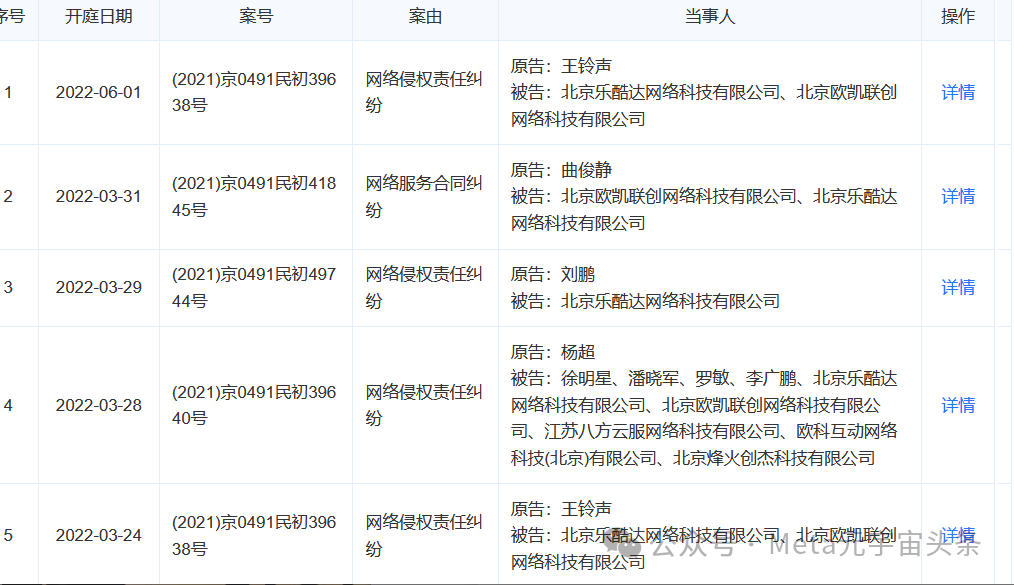The image size is (1014, 585).
Task: Click the 操作 column header
Action: point(957,16)
